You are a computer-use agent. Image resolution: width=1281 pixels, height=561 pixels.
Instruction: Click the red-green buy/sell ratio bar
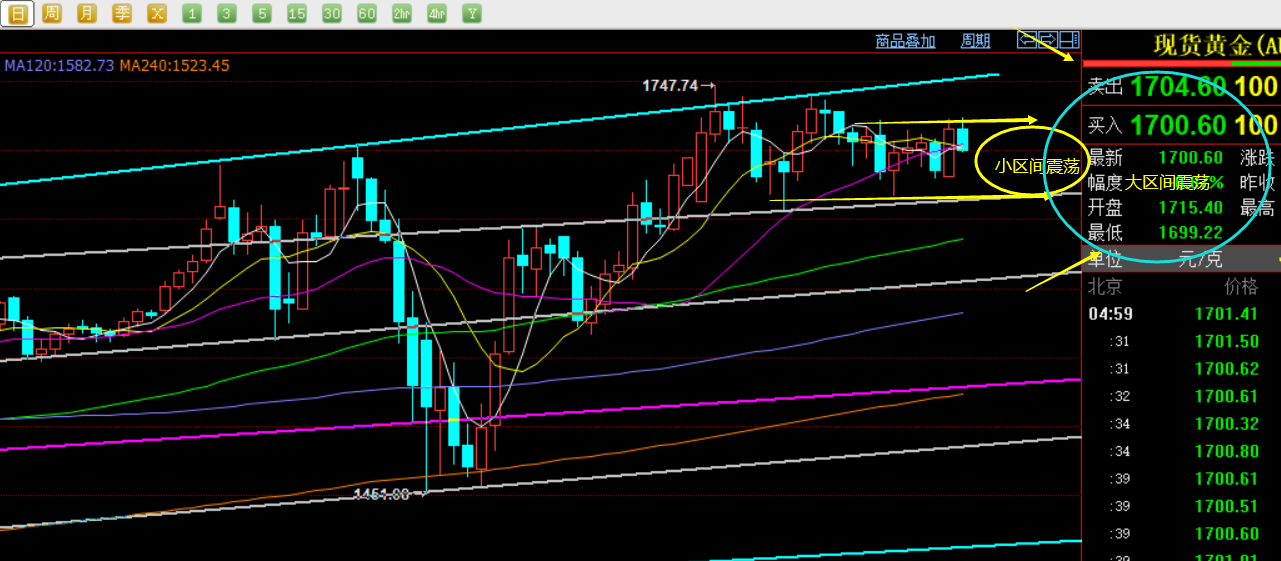tap(1181, 64)
